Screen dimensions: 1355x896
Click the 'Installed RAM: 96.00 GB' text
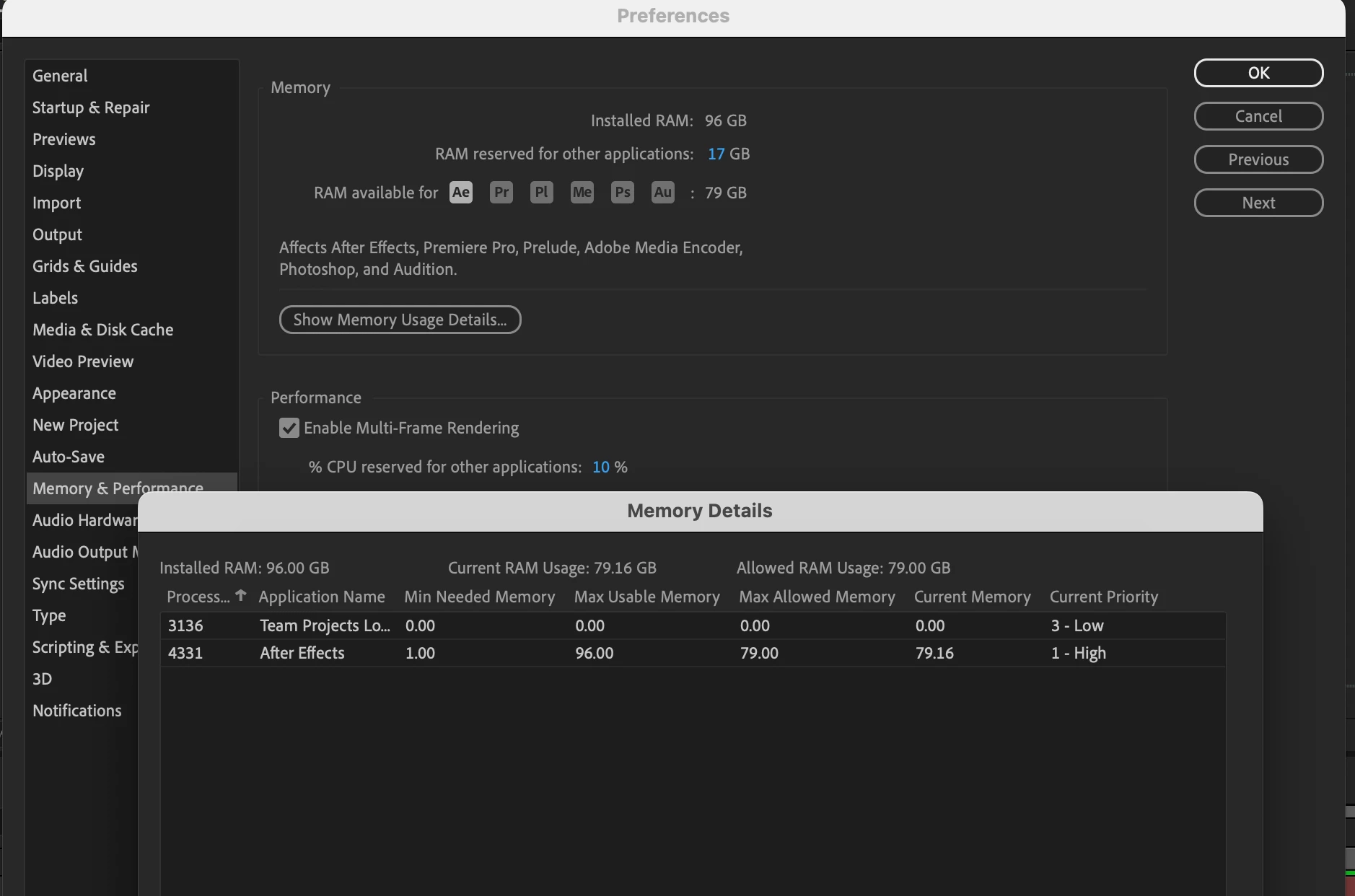click(x=244, y=568)
